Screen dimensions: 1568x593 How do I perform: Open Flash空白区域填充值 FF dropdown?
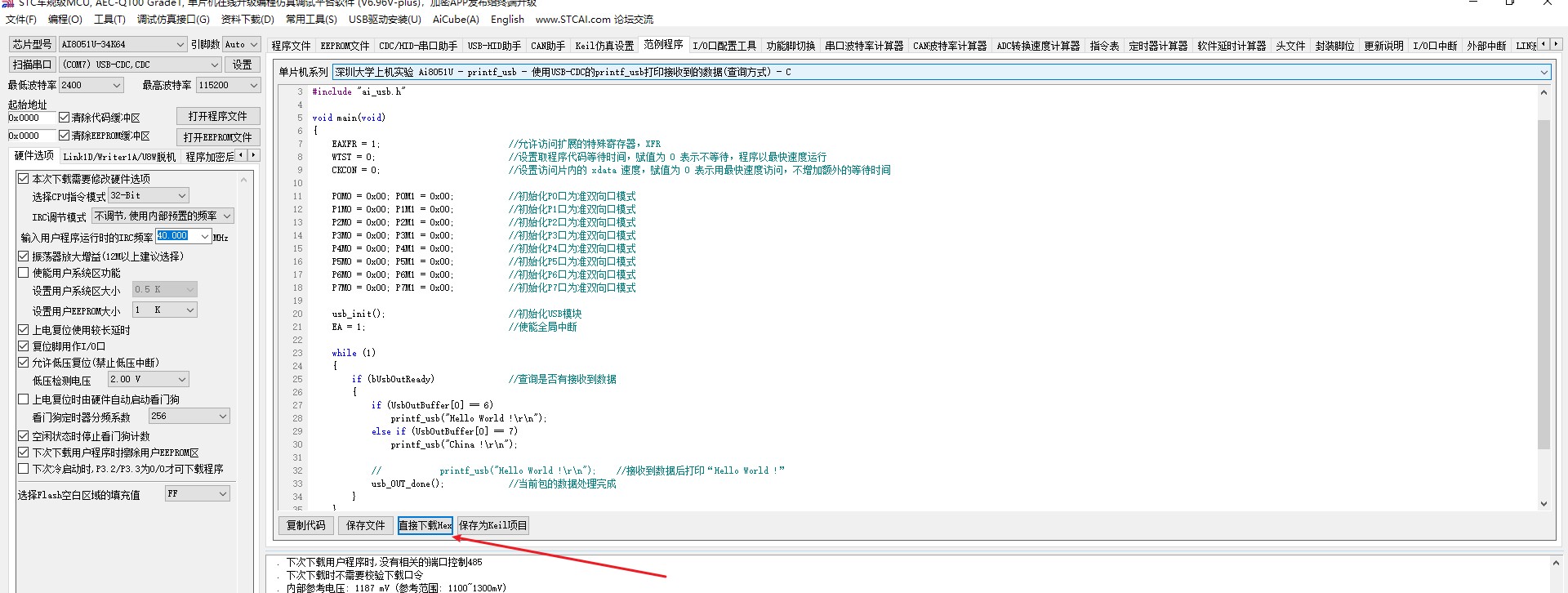197,493
